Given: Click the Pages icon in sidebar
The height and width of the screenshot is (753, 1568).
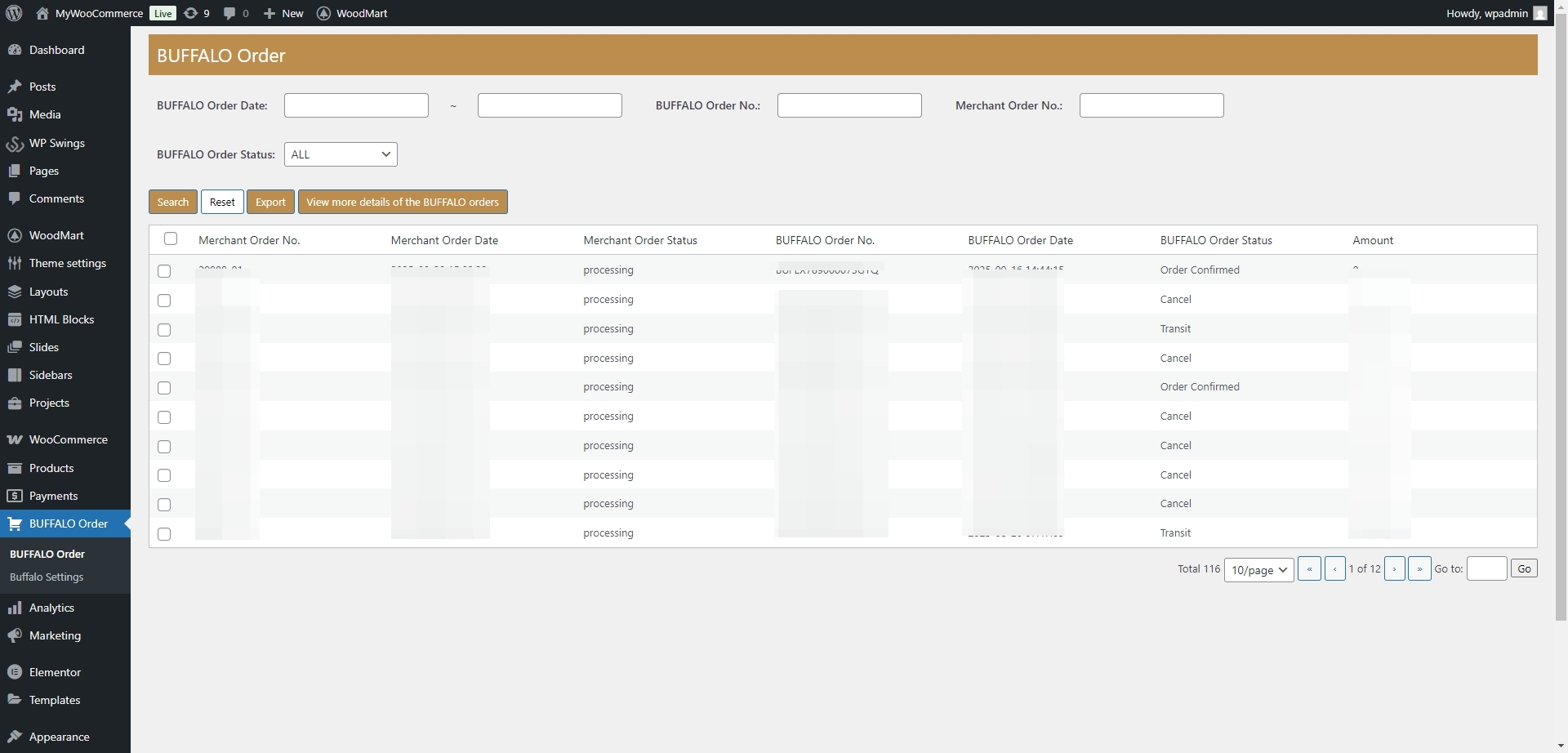Looking at the screenshot, I should click(x=15, y=171).
